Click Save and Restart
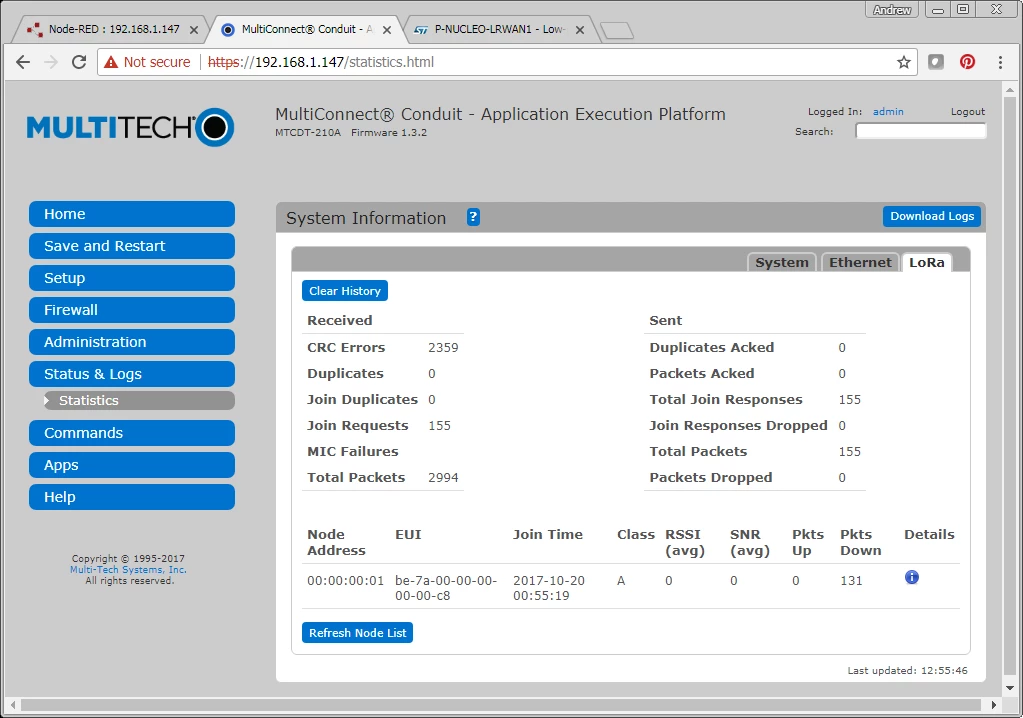Image resolution: width=1023 pixels, height=718 pixels. 132,246
